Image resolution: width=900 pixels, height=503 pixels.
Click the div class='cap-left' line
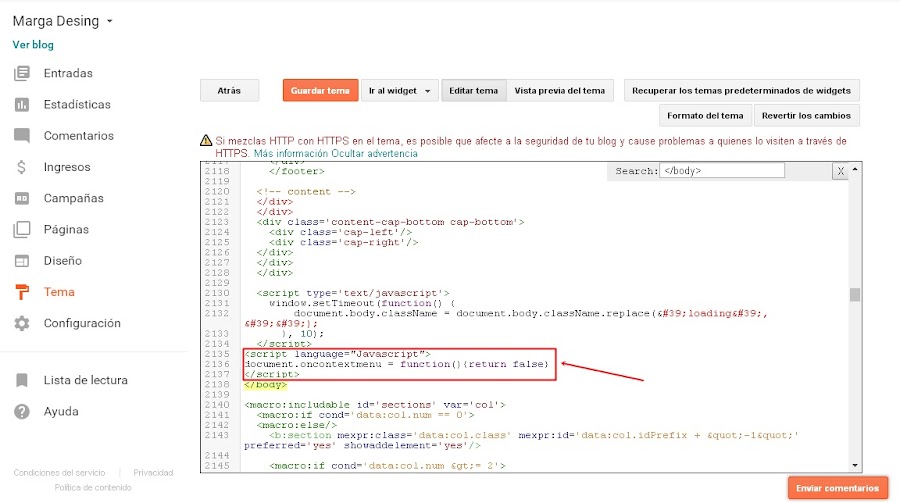tap(340, 232)
